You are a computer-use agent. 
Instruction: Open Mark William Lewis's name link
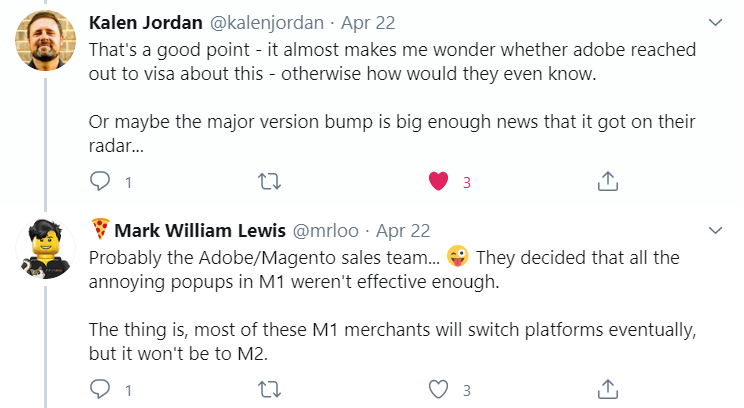click(200, 231)
